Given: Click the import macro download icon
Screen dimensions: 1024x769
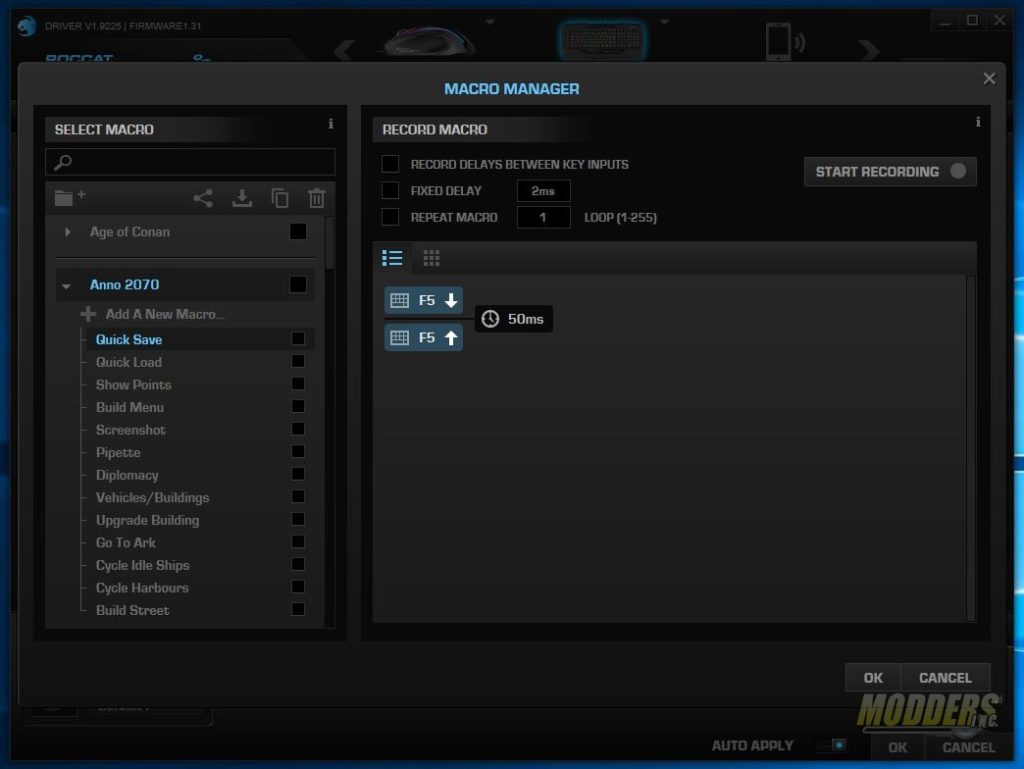Looking at the screenshot, I should coord(242,198).
